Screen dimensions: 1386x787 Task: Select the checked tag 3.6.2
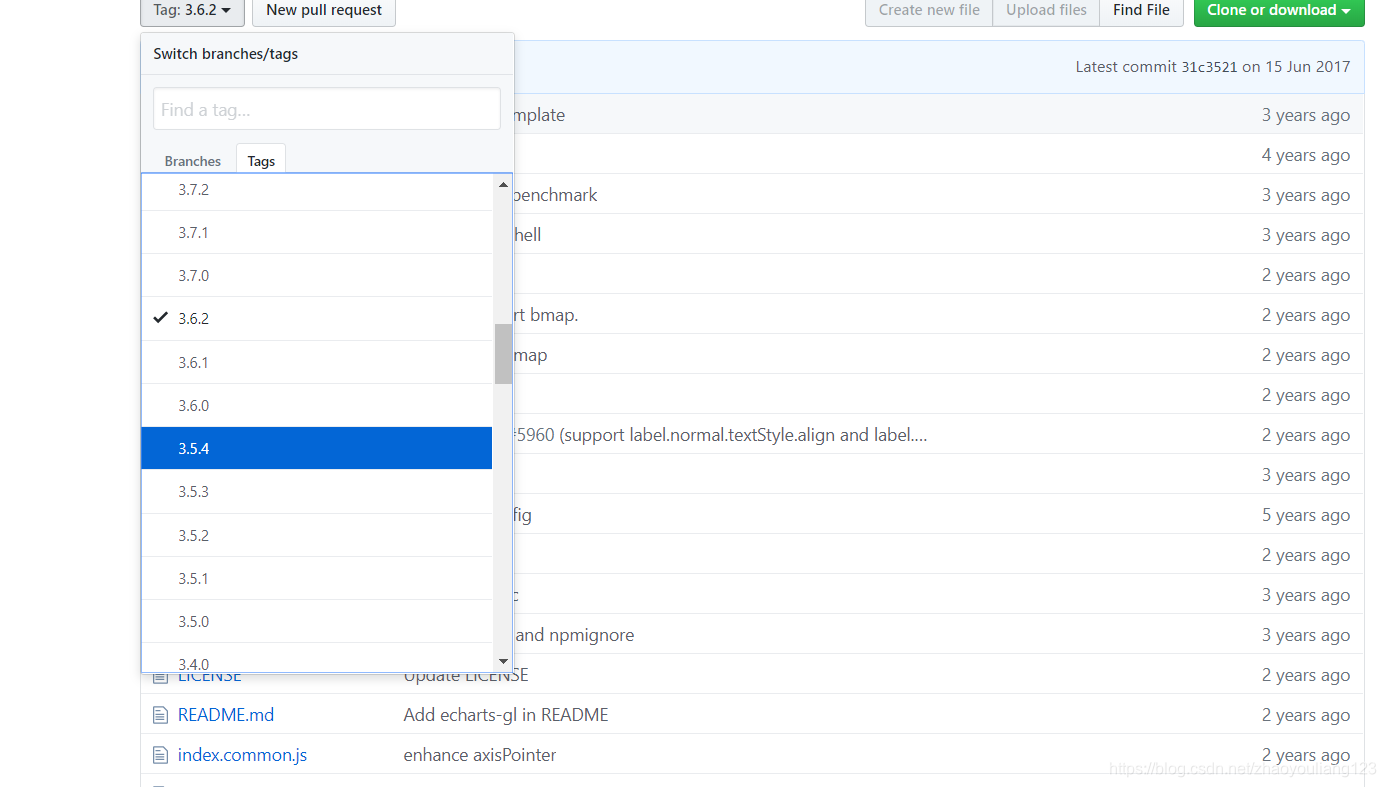click(x=317, y=319)
